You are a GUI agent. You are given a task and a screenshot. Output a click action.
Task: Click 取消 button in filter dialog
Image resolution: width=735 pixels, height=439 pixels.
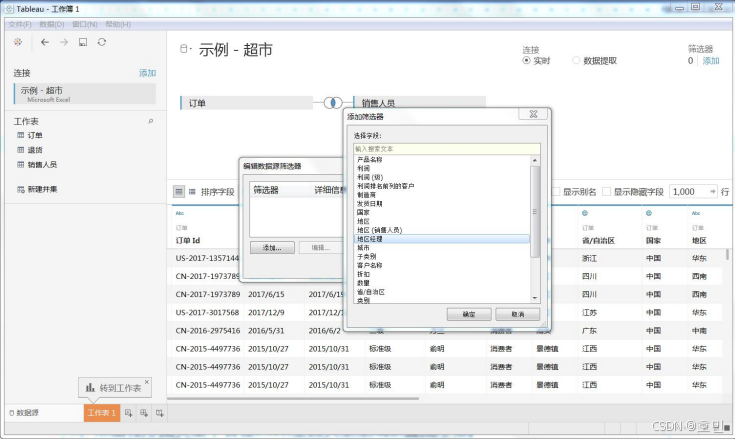coord(518,314)
